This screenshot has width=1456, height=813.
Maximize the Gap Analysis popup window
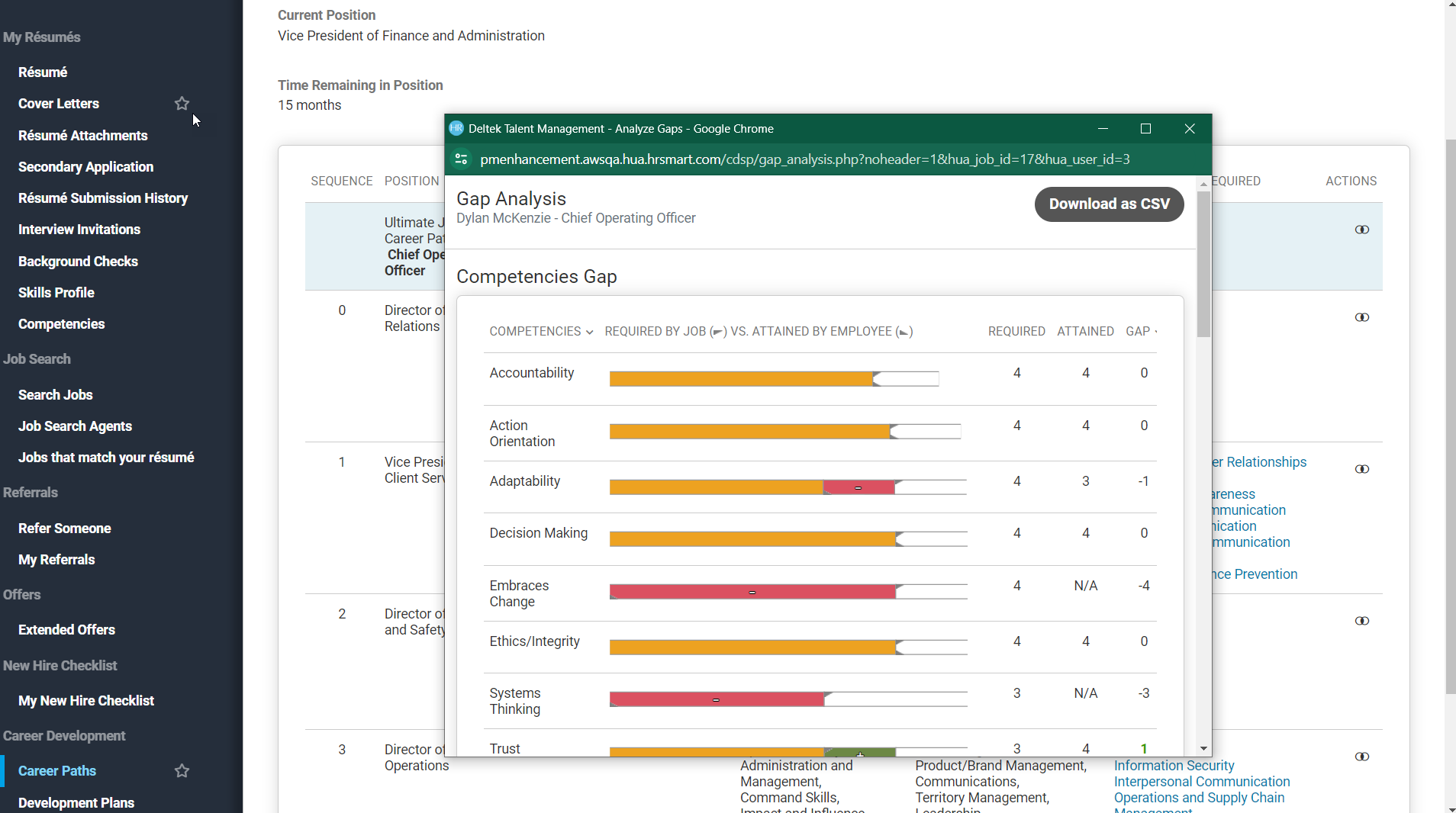click(x=1145, y=129)
